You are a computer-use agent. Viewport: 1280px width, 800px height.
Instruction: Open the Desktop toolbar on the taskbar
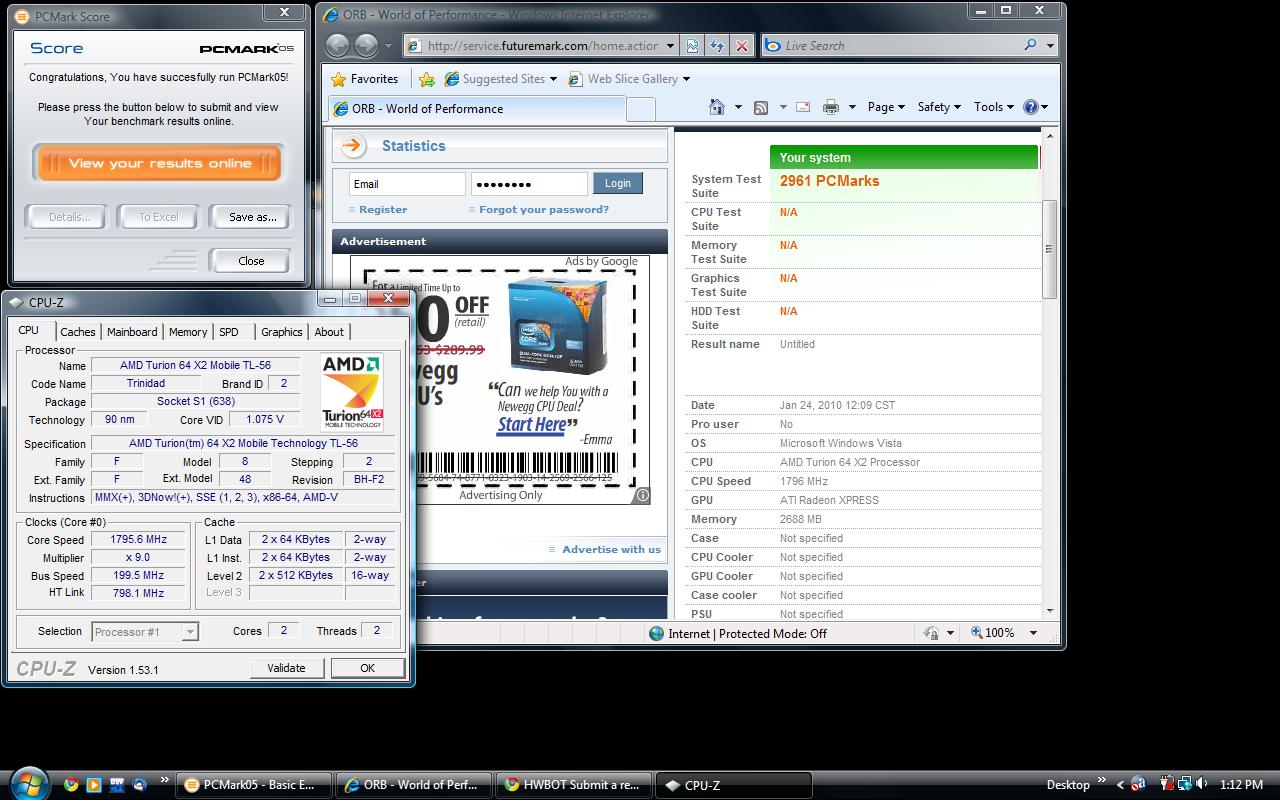pos(1068,785)
